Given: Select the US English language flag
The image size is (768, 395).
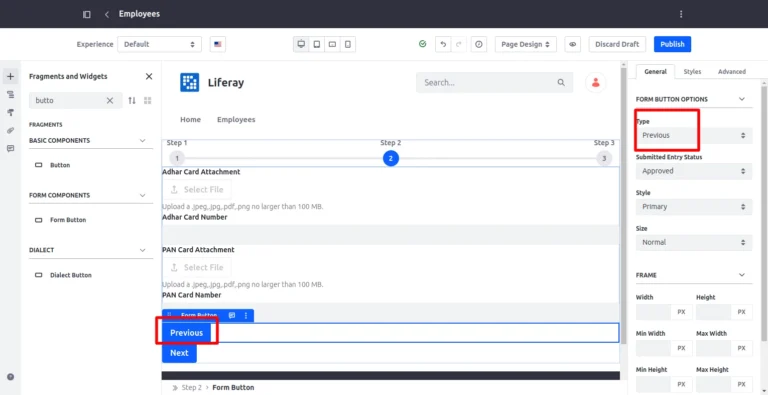Looking at the screenshot, I should pos(218,44).
